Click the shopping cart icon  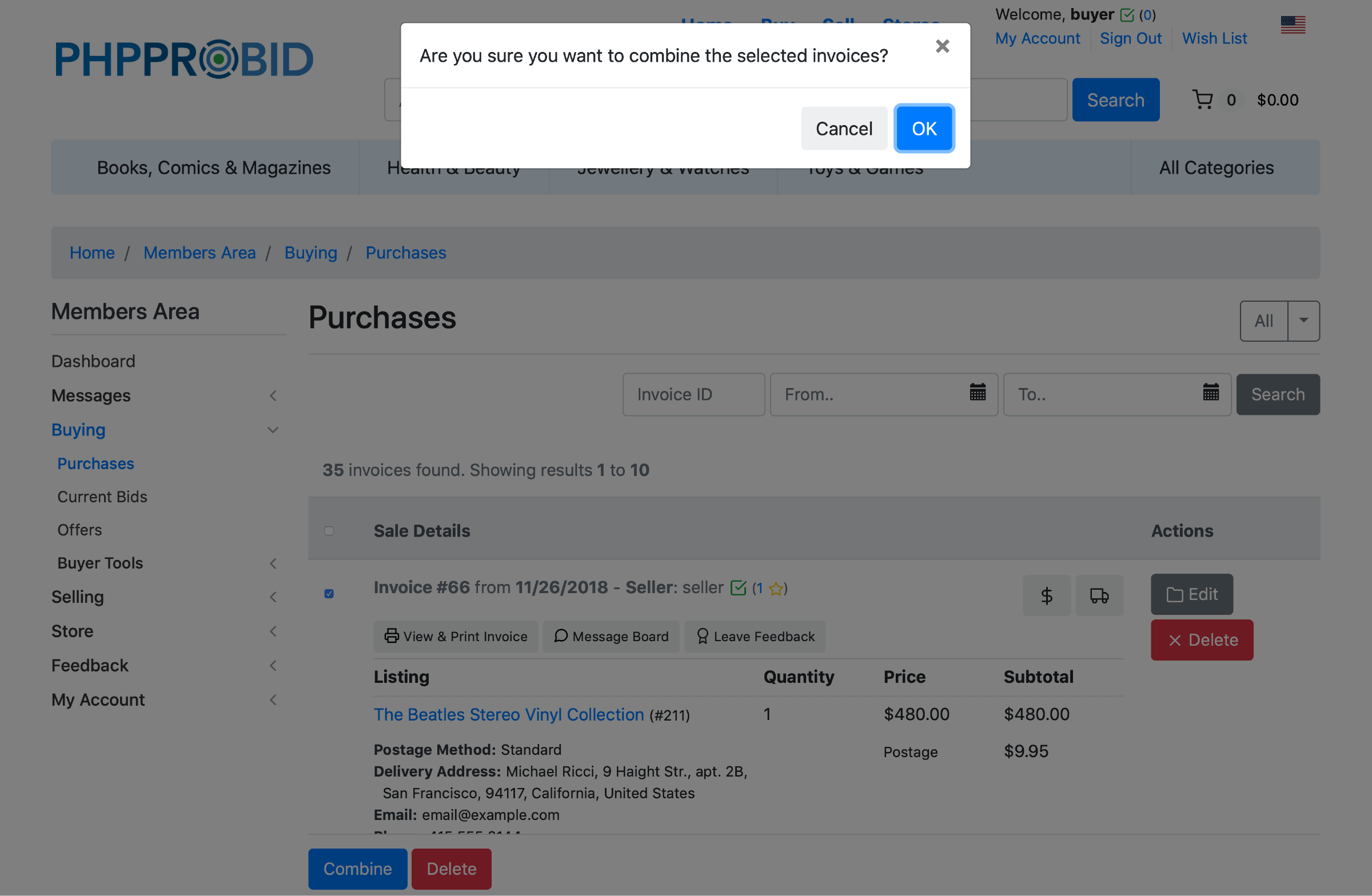pos(1202,99)
